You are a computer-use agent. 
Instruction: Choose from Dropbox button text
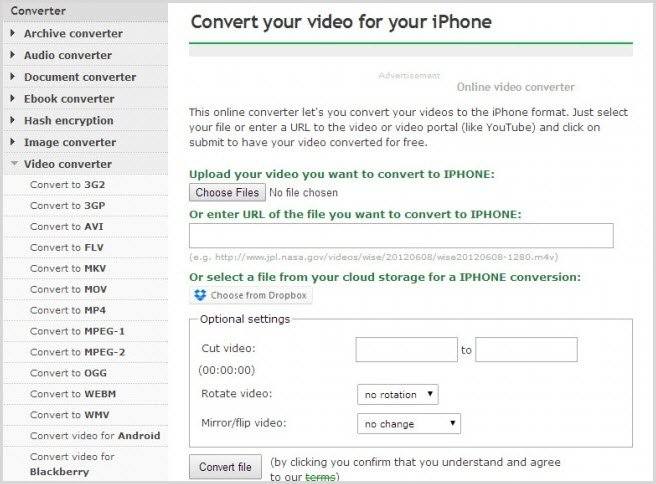(x=259, y=295)
